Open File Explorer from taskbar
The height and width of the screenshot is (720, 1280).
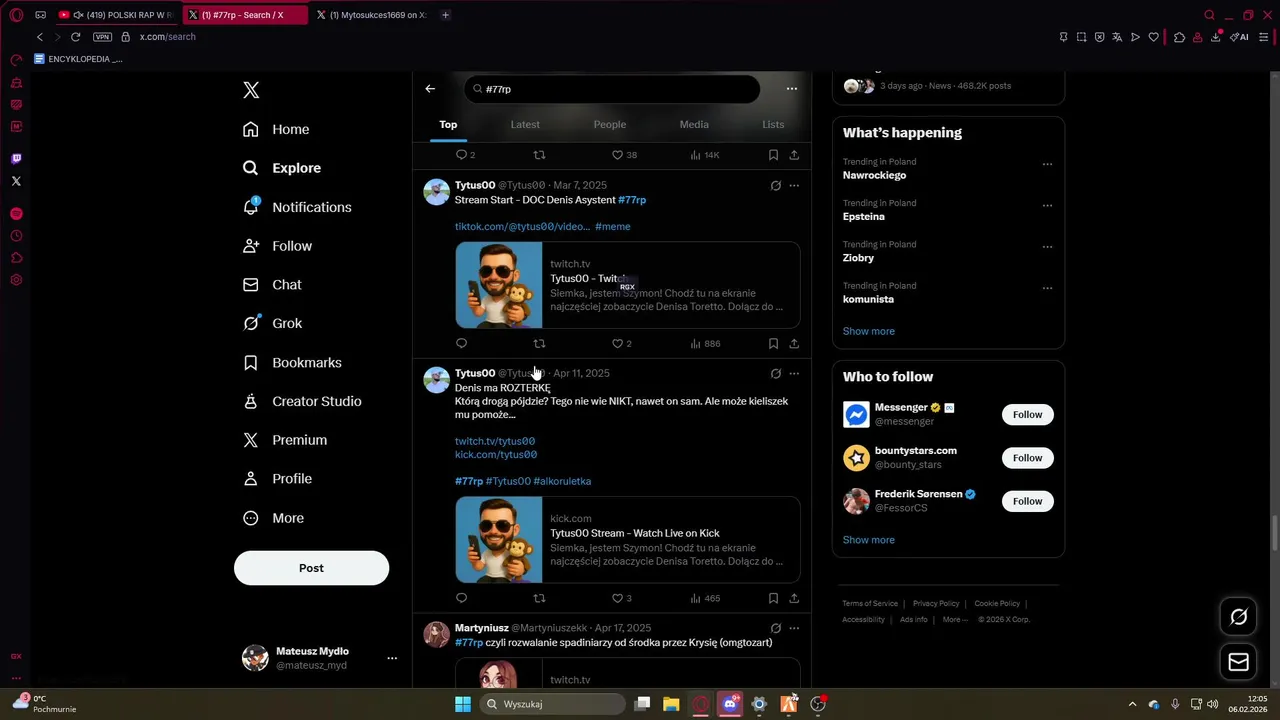tap(671, 704)
